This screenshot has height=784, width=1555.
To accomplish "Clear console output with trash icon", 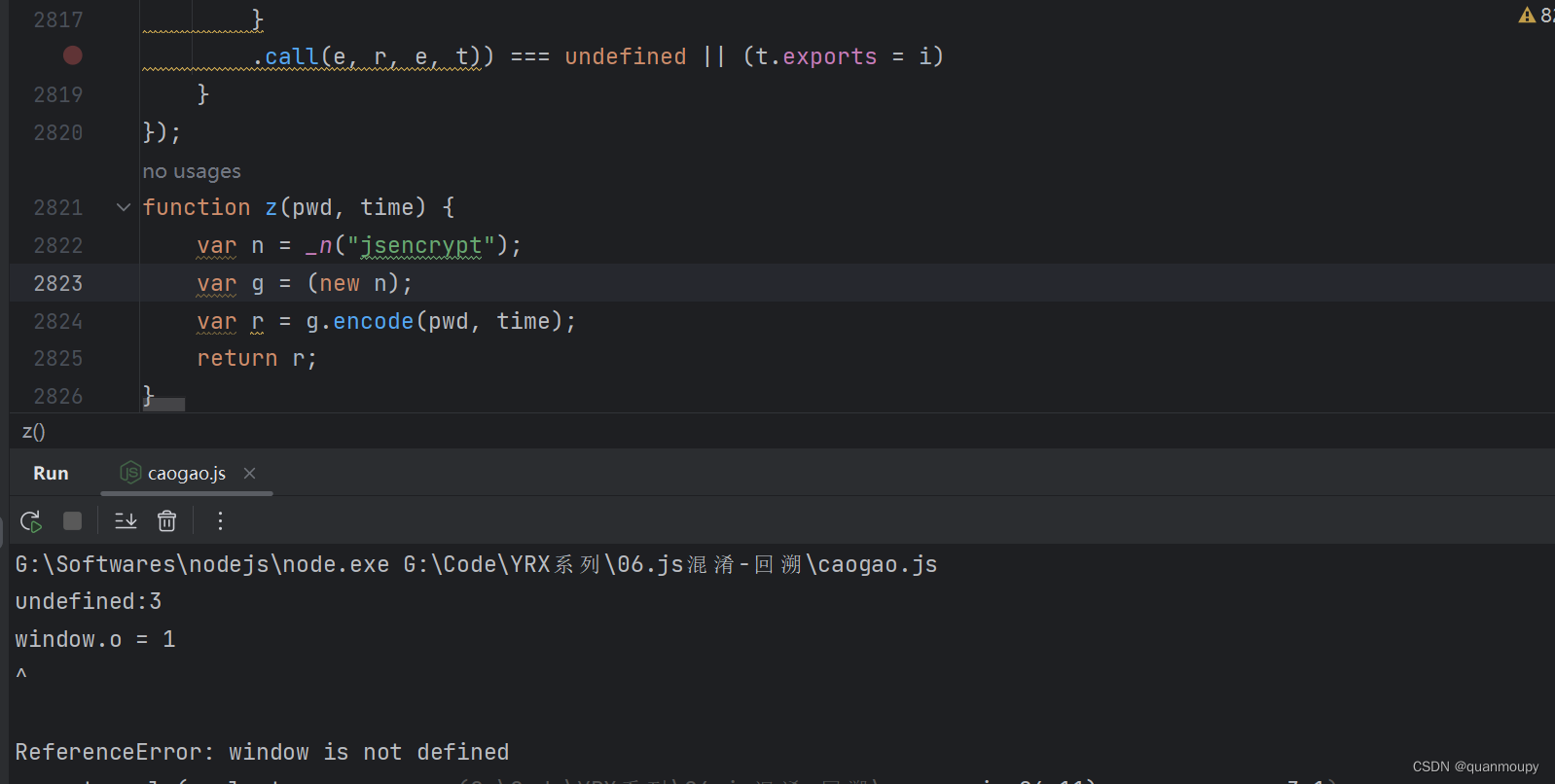I will [x=167, y=521].
